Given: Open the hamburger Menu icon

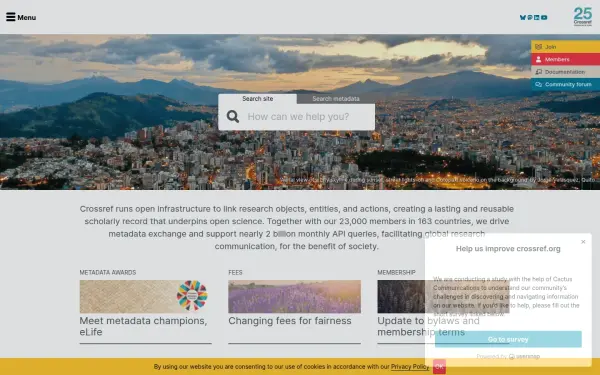Looking at the screenshot, I should point(11,17).
